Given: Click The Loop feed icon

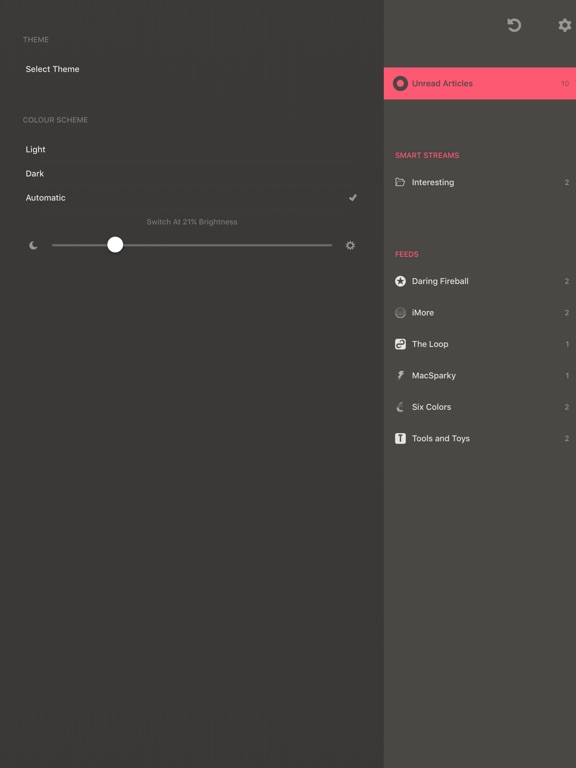Looking at the screenshot, I should click(400, 344).
